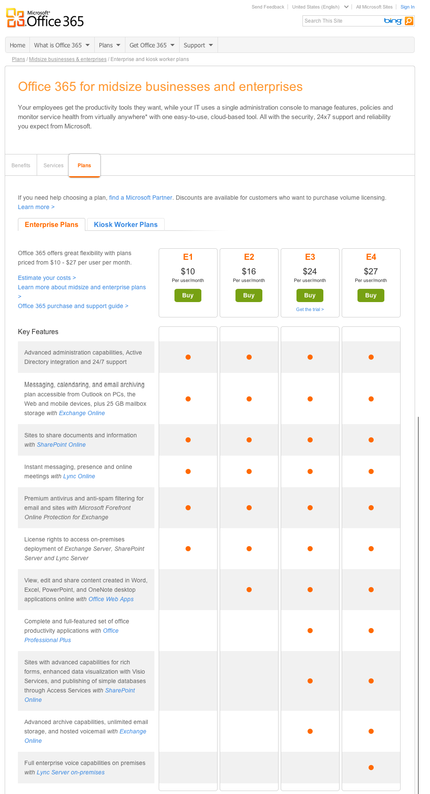Click the Bing search magnifier icon

pyautogui.click(x=409, y=21)
